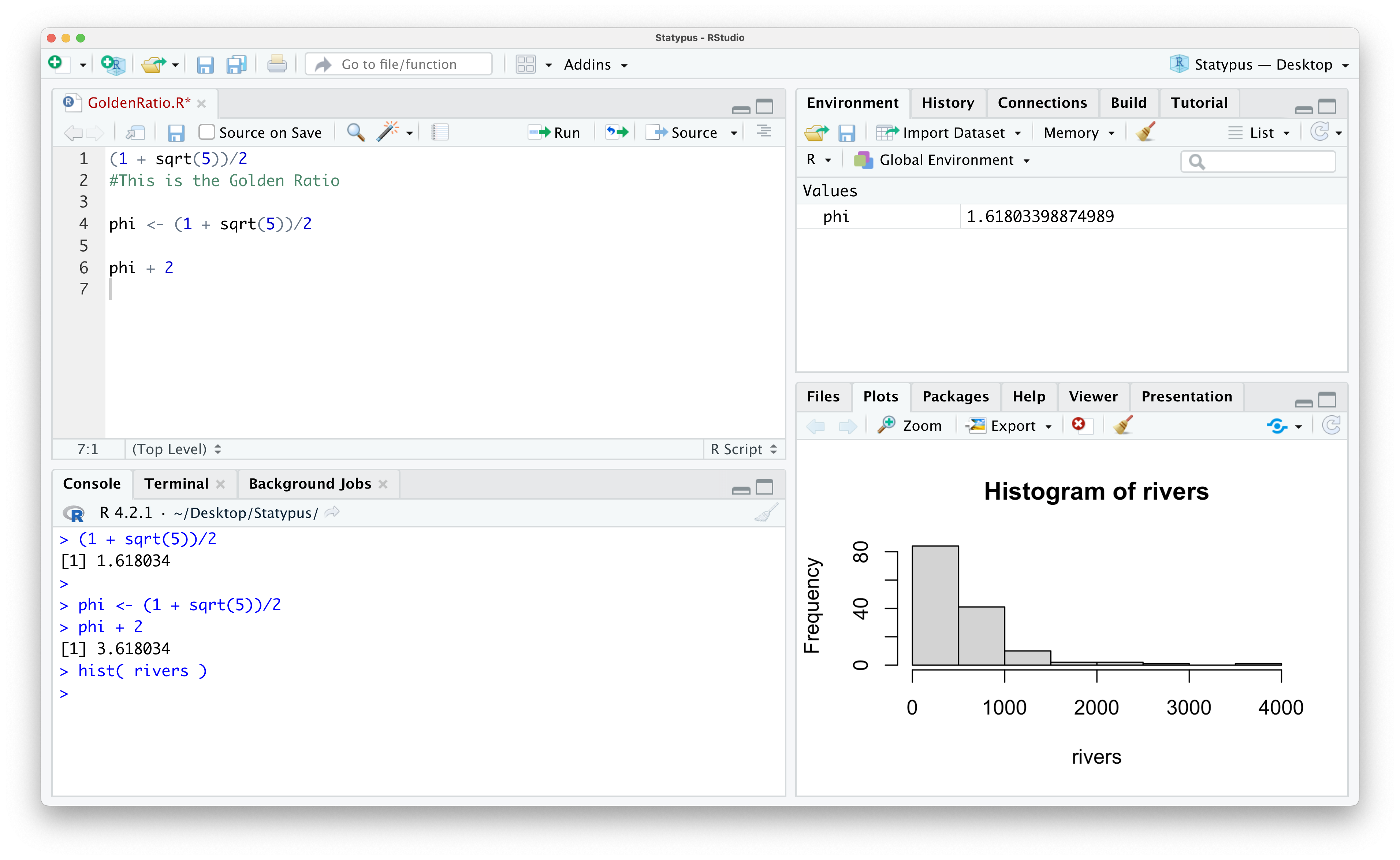Click the Create a project icon

(x=112, y=64)
